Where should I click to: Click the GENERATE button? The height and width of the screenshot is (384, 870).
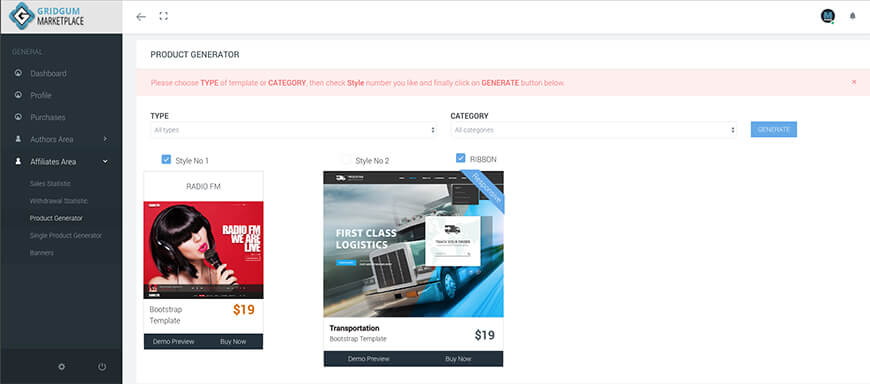(773, 129)
